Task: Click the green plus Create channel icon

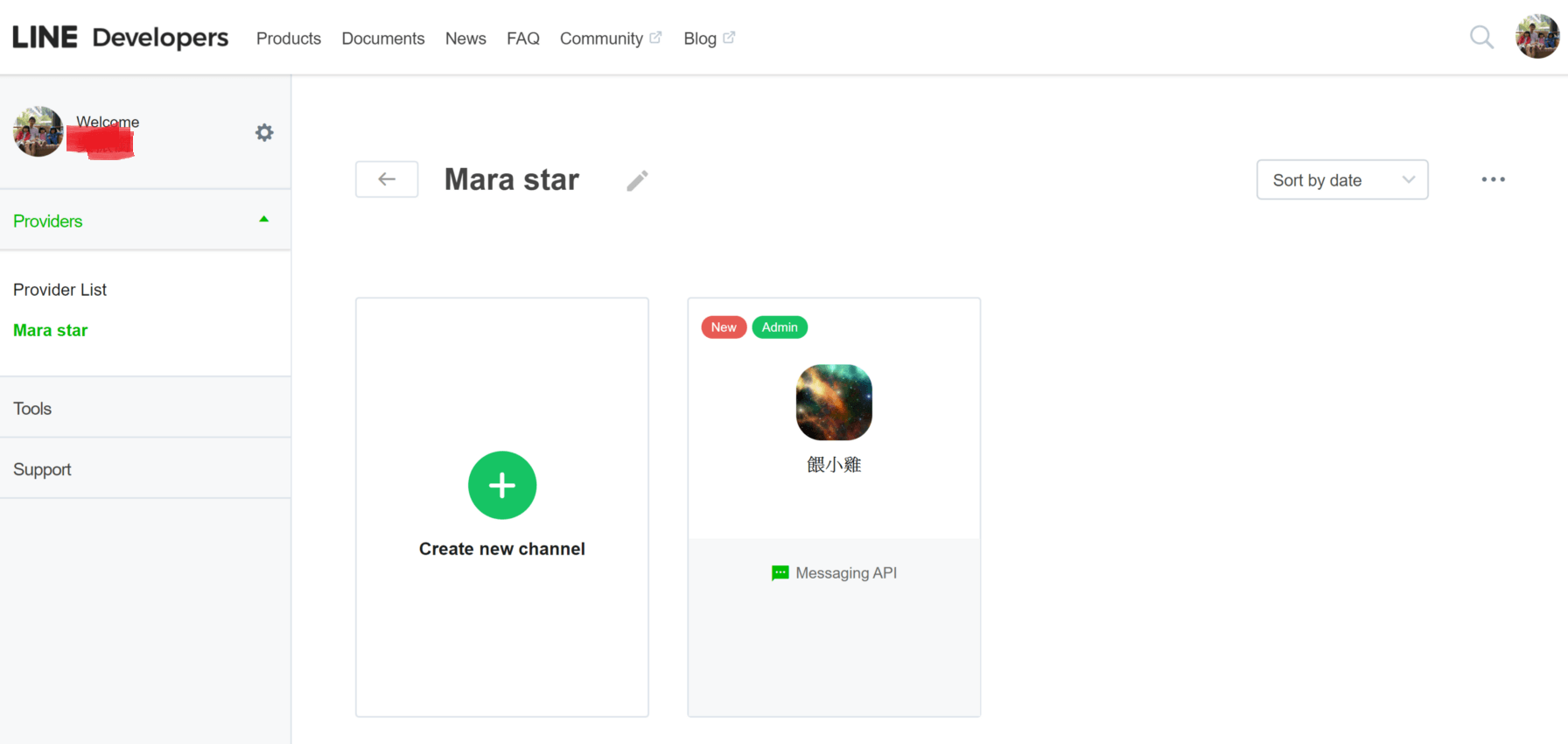Action: 502,485
